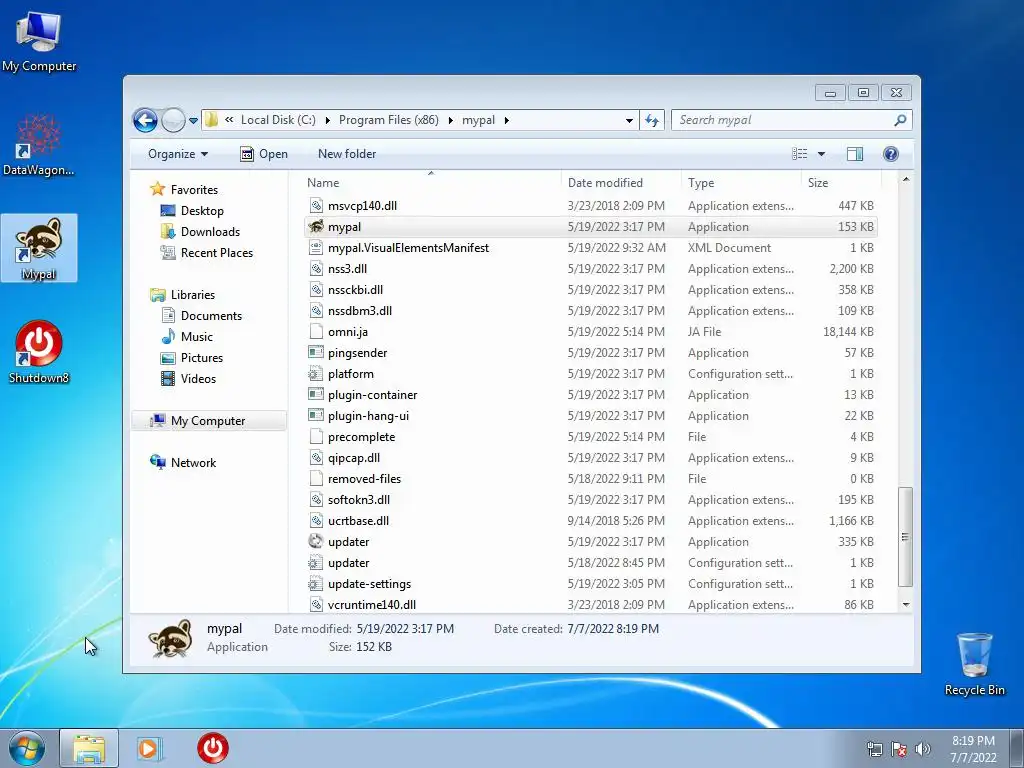The image size is (1024, 768).
Task: Create a New folder
Action: point(347,154)
